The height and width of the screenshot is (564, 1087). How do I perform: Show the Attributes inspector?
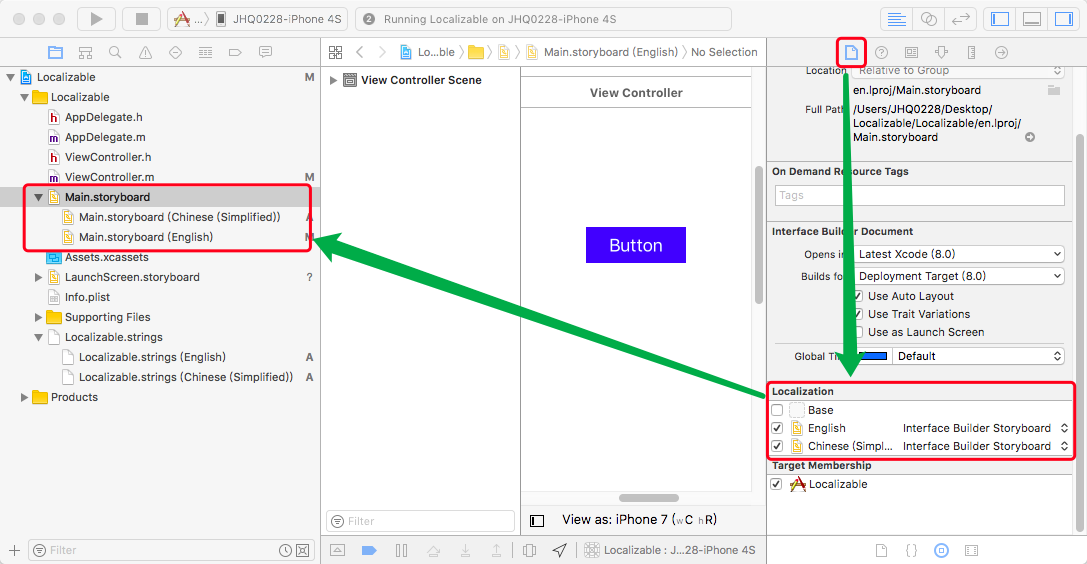click(941, 52)
